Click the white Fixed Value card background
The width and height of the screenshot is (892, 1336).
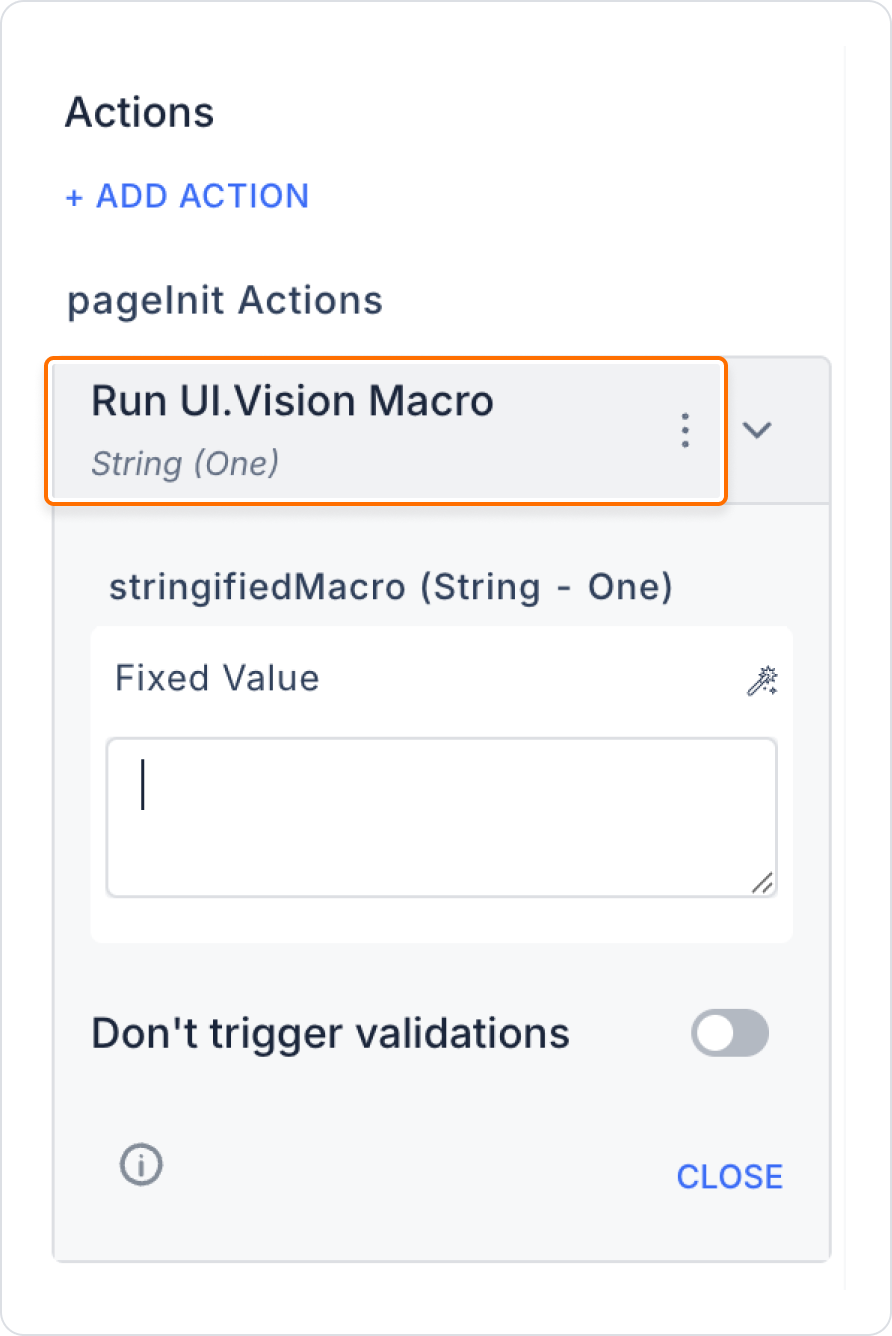442,784
